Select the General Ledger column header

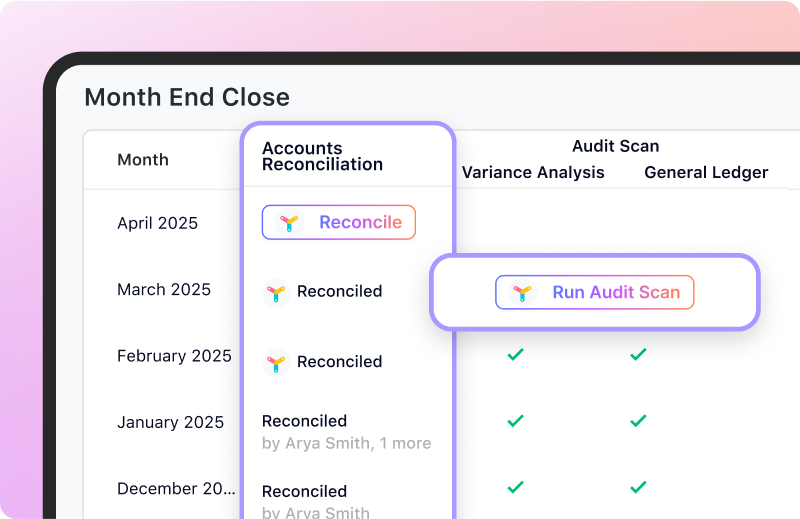click(x=706, y=172)
